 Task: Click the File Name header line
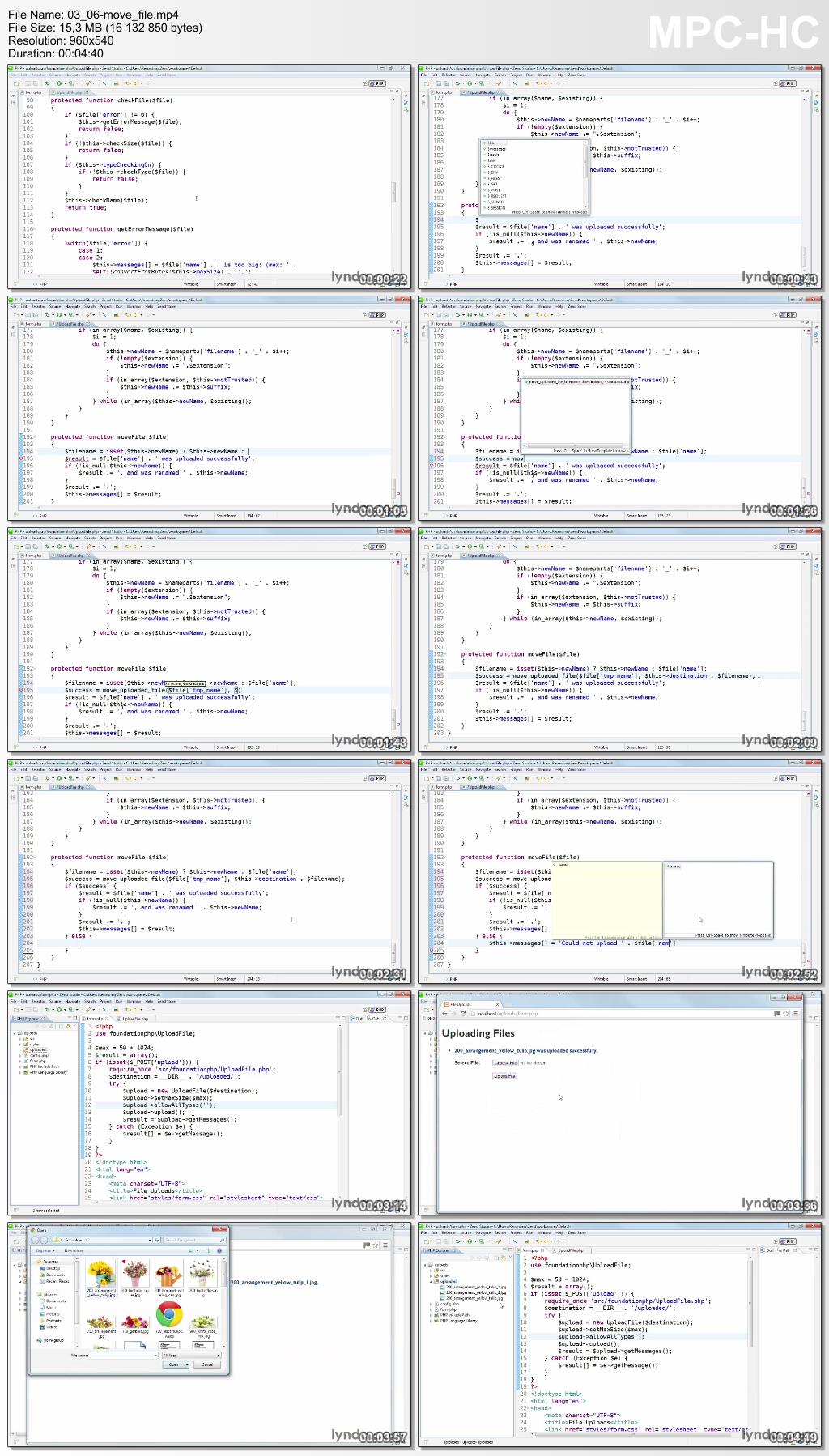pyautogui.click(x=93, y=15)
